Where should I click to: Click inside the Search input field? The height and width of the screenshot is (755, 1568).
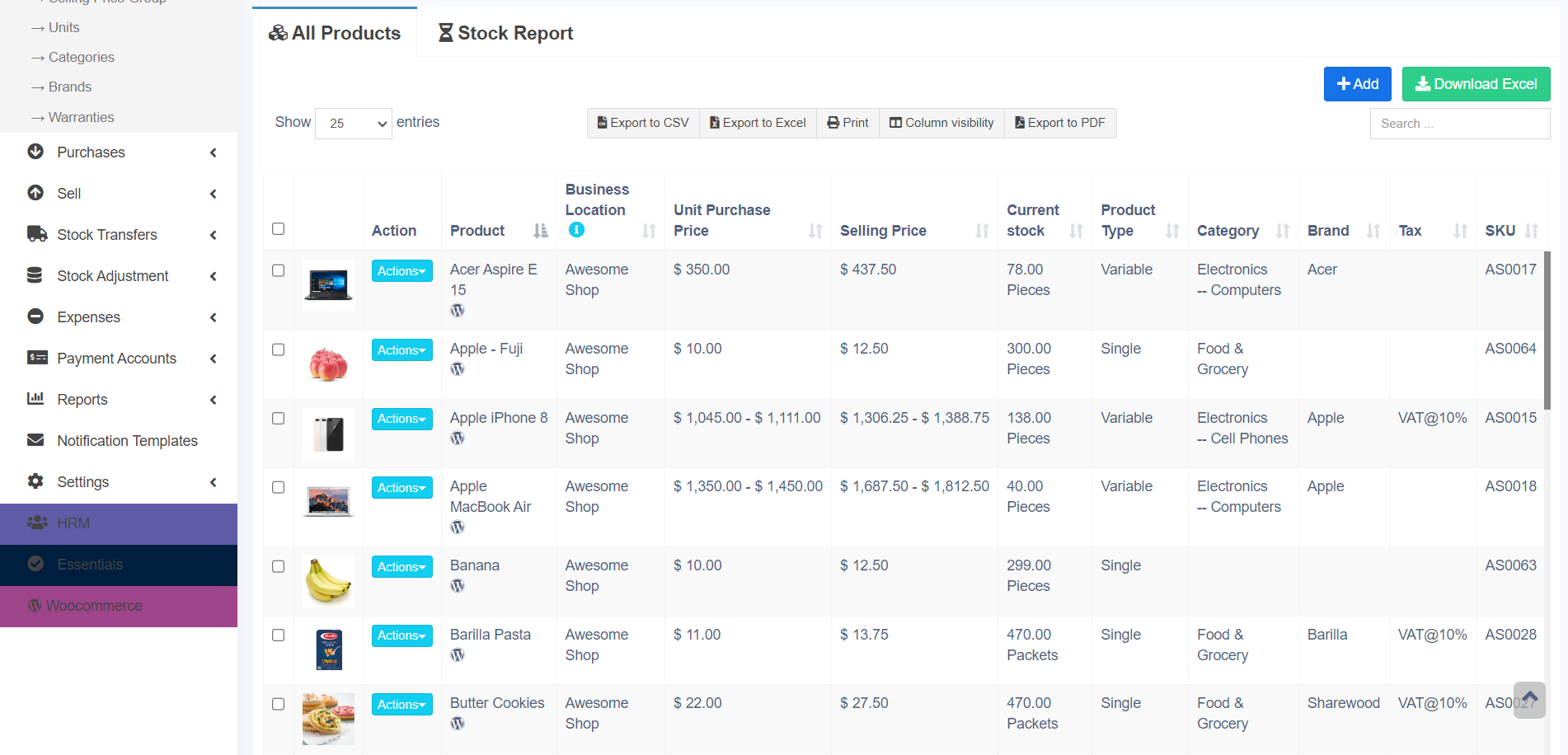pyautogui.click(x=1460, y=124)
